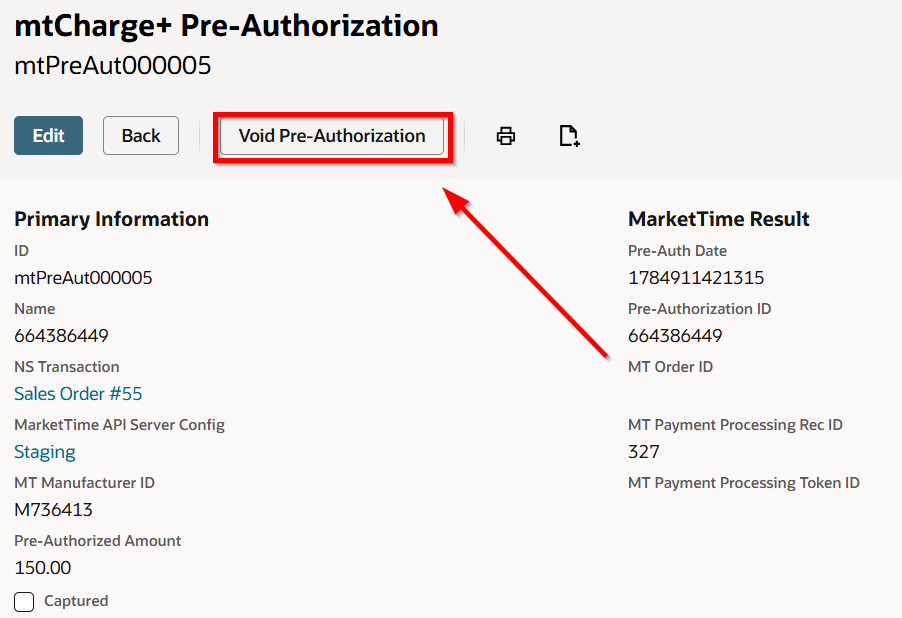Open the Staging server config link

click(45, 452)
